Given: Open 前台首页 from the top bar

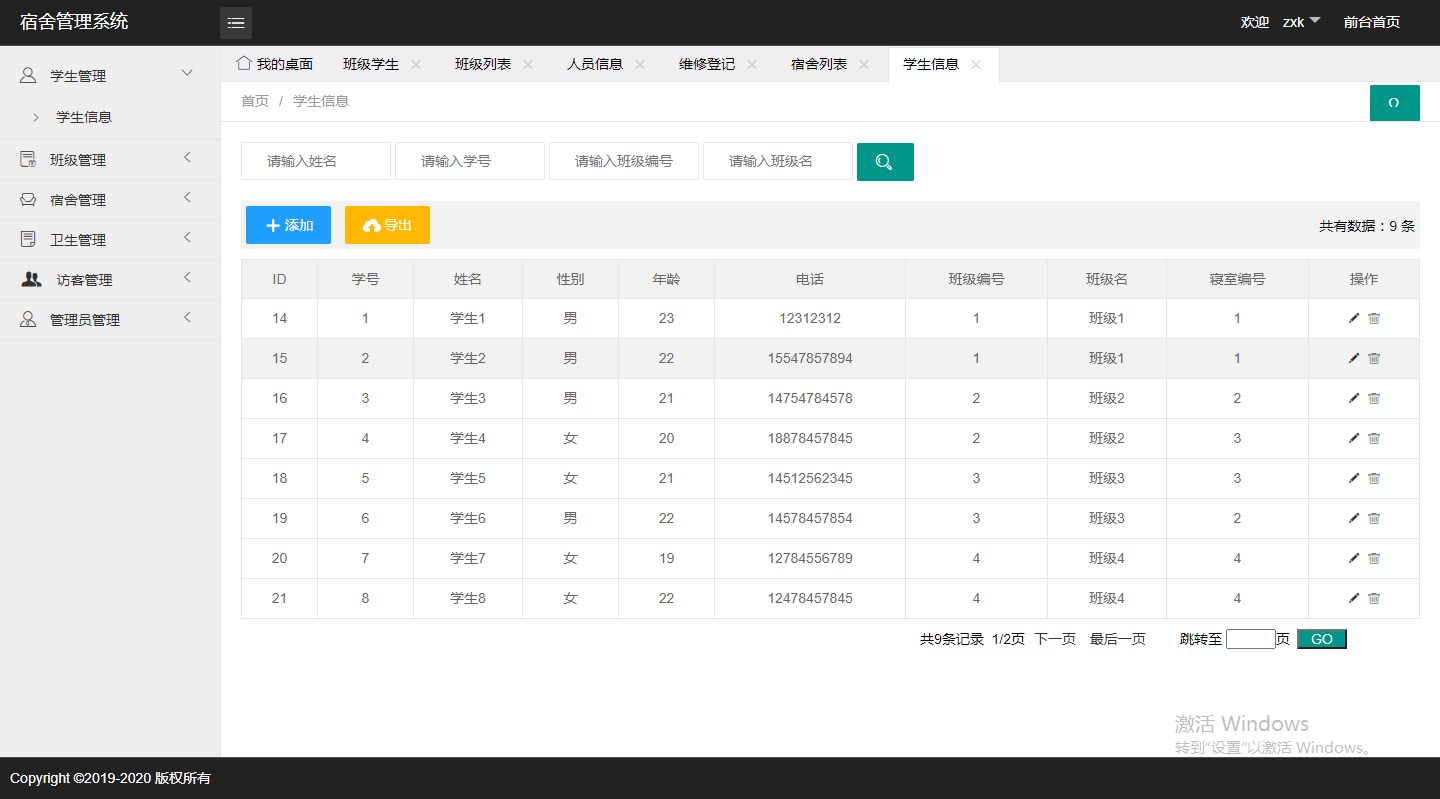Looking at the screenshot, I should point(1371,22).
